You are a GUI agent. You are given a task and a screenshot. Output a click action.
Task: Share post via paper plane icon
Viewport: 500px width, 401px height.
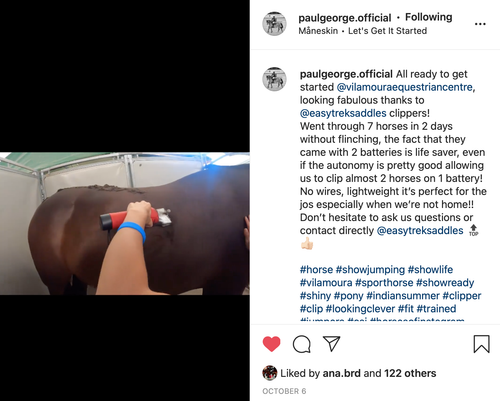click(x=331, y=343)
